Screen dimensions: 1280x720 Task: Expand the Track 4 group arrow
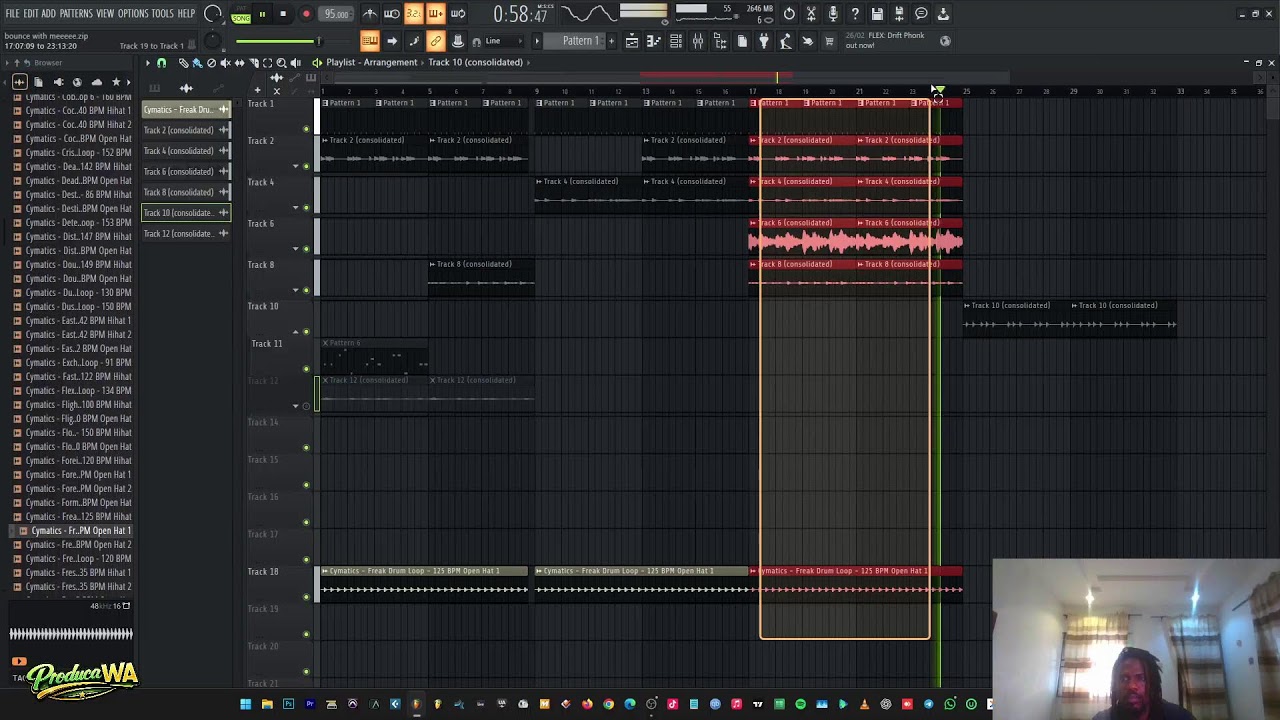(295, 207)
